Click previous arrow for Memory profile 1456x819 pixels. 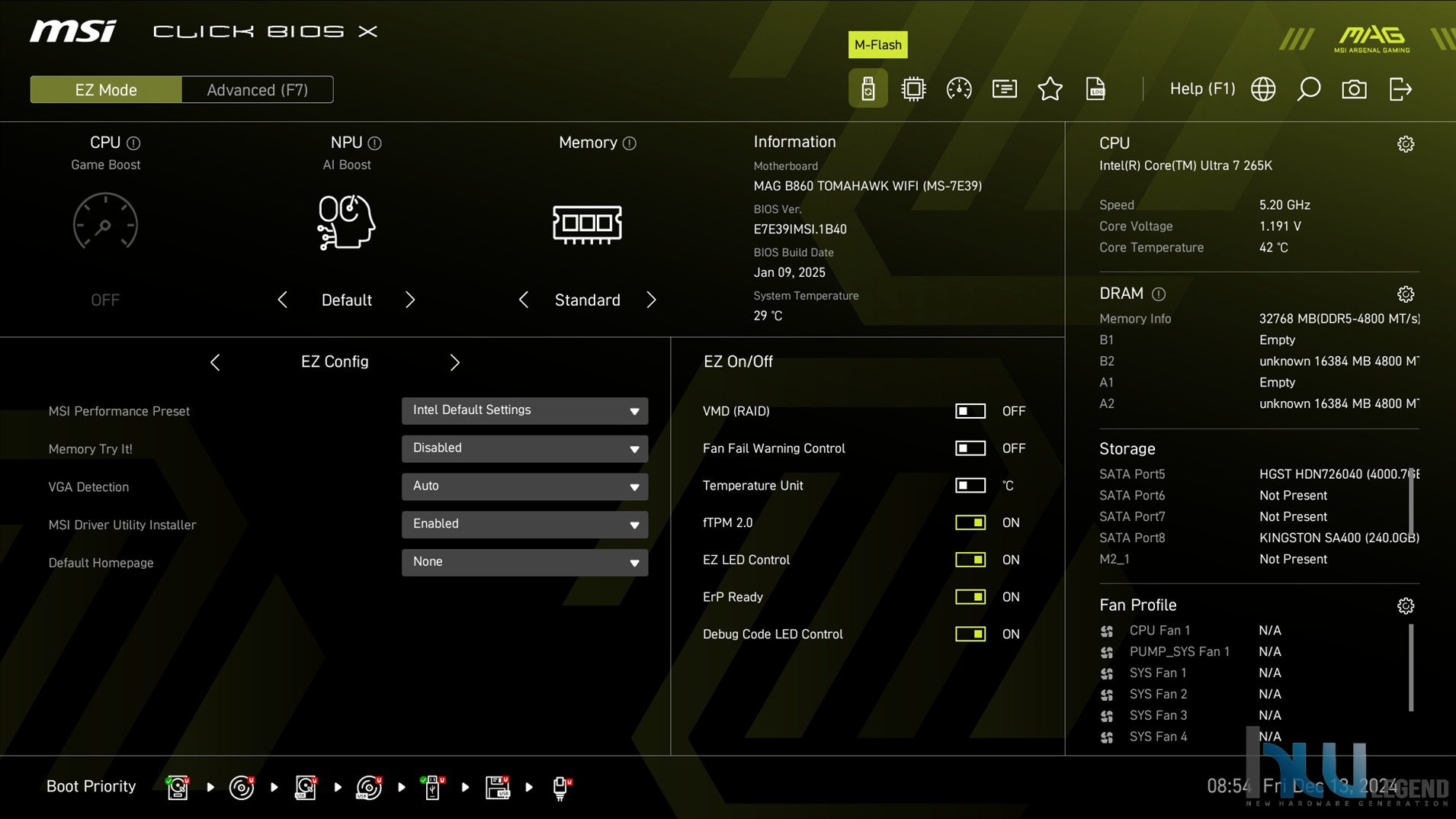click(523, 300)
